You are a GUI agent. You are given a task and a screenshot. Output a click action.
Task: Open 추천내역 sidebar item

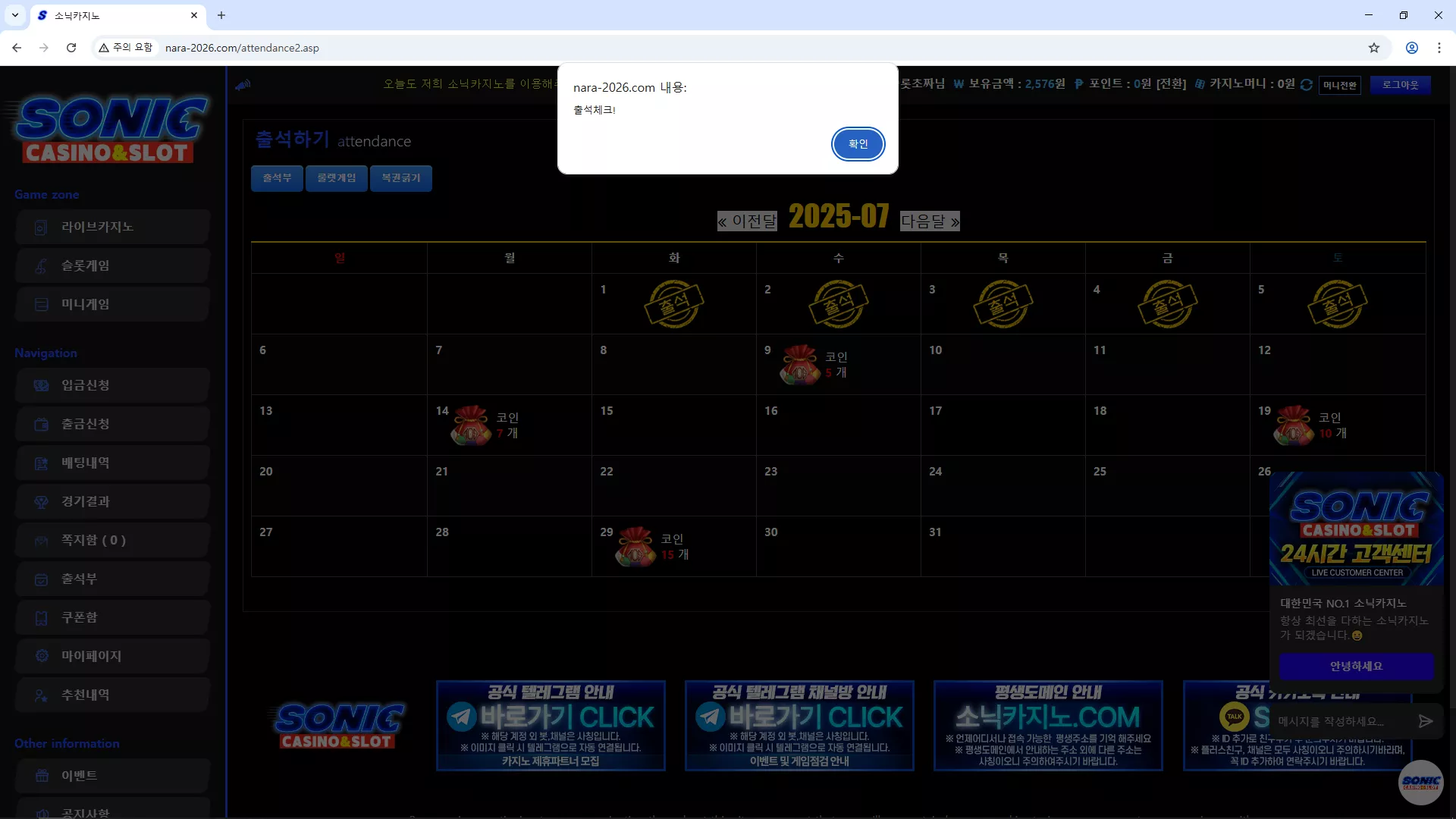(x=112, y=695)
